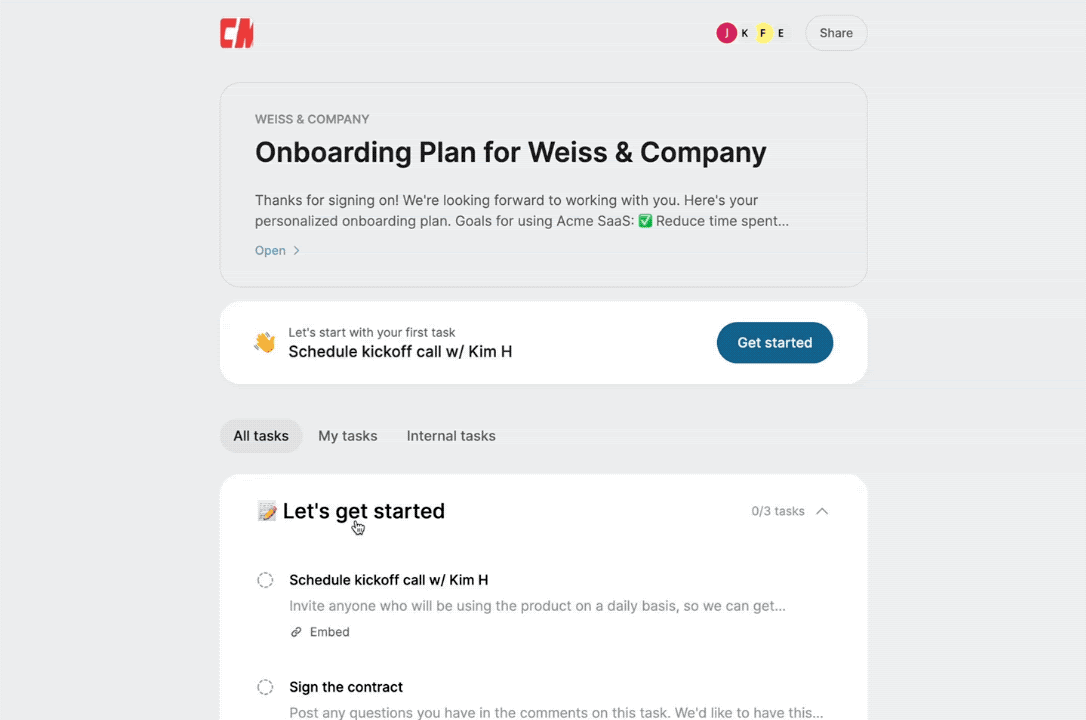Click the 0/3 tasks progress indicator
Viewport: 1086px width, 720px height.
point(778,511)
